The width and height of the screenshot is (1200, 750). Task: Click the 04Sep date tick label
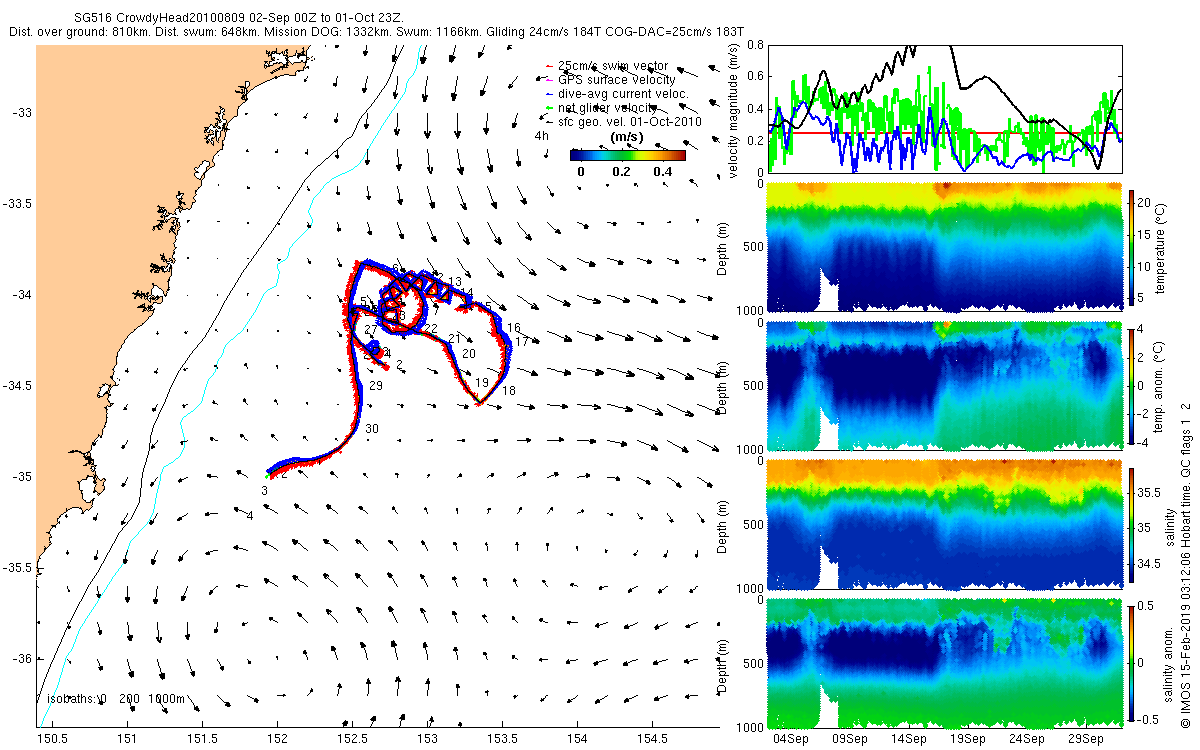pyautogui.click(x=792, y=738)
